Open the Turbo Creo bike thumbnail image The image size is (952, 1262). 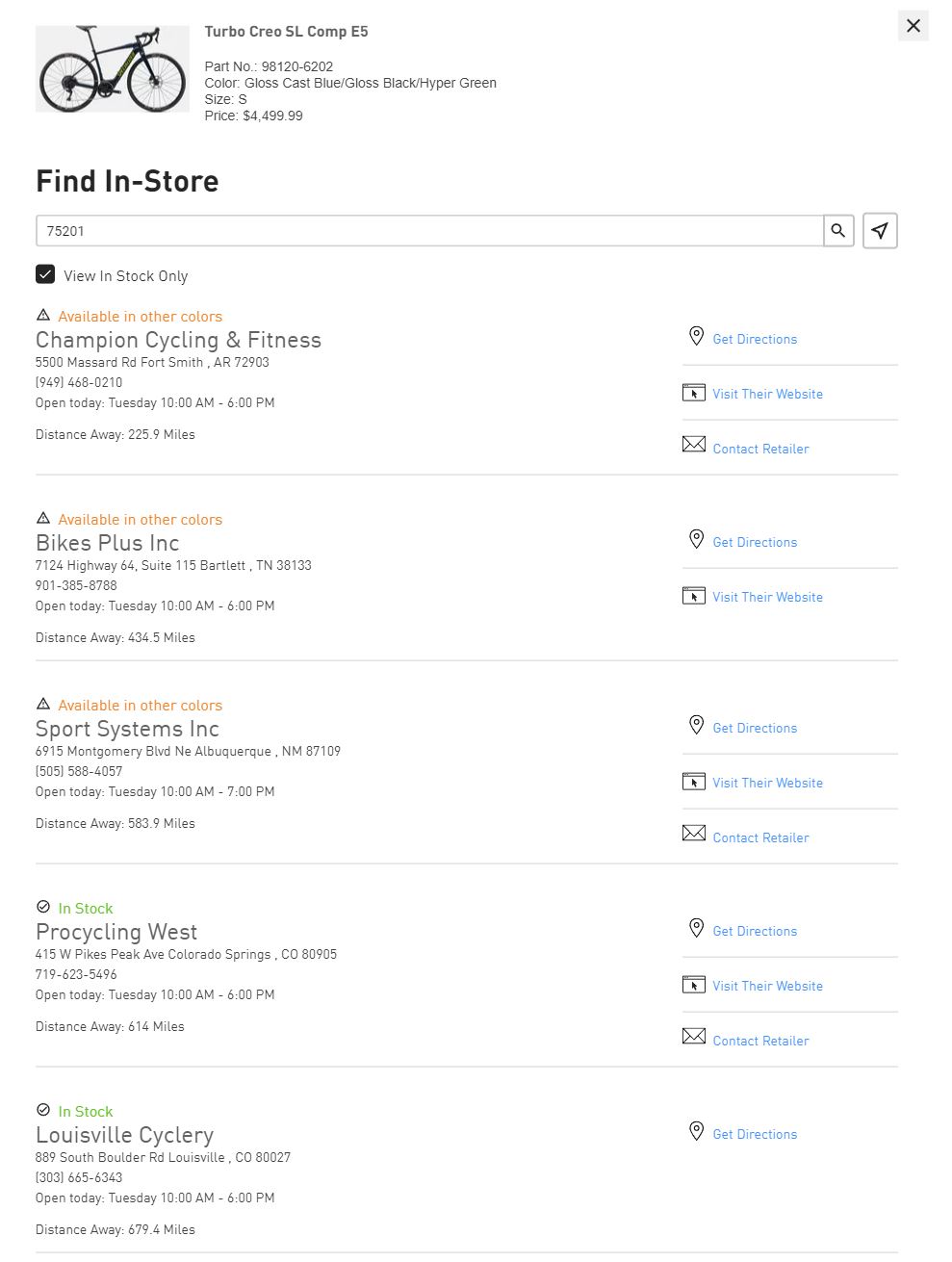[x=113, y=69]
